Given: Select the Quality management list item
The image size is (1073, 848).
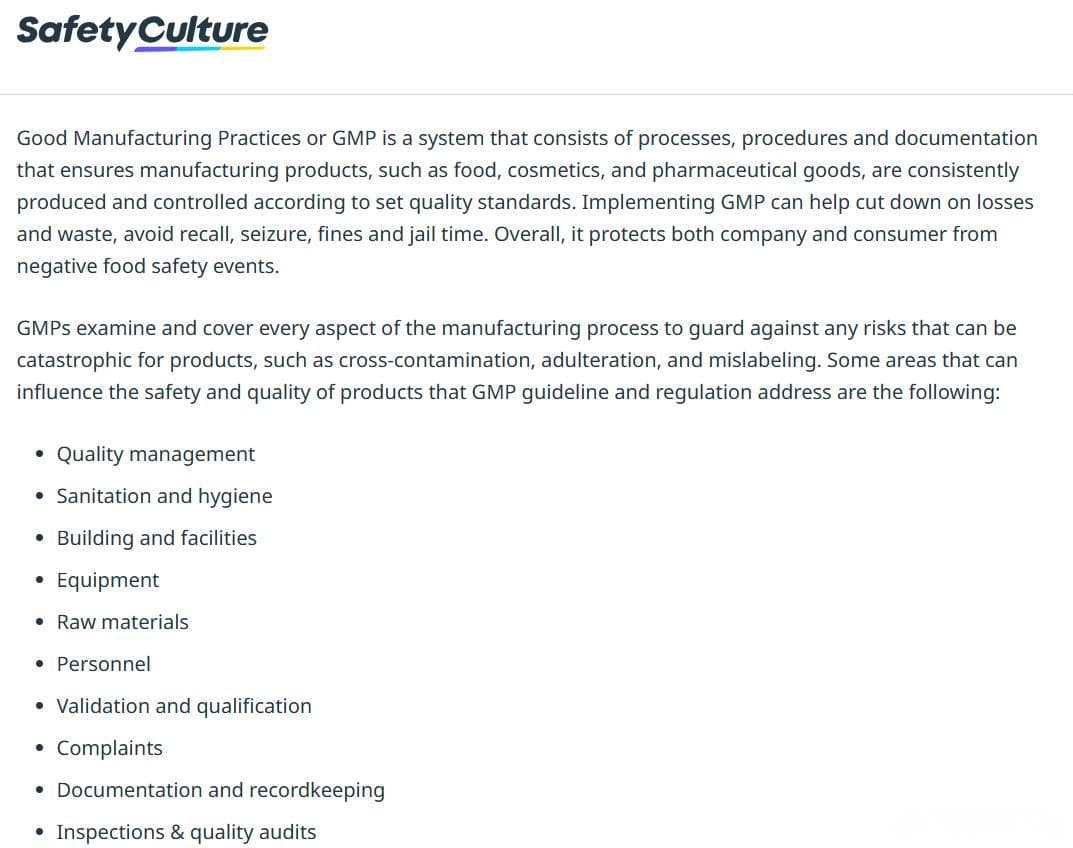Looking at the screenshot, I should [x=155, y=454].
